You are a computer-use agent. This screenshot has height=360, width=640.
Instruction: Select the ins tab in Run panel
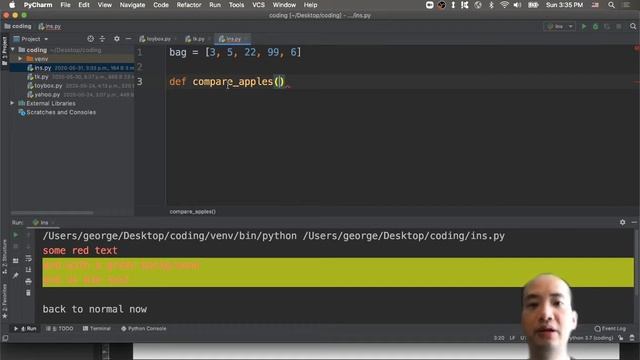tap(43, 223)
